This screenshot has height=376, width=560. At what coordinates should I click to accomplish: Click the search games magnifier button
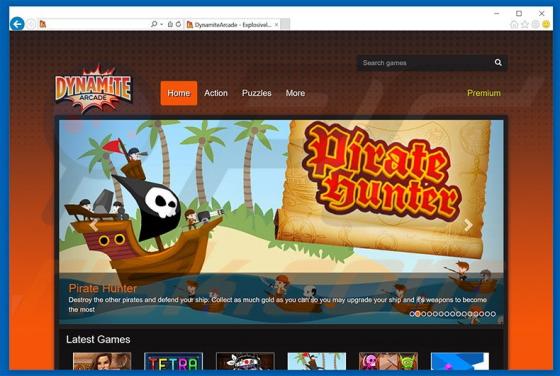(x=498, y=63)
